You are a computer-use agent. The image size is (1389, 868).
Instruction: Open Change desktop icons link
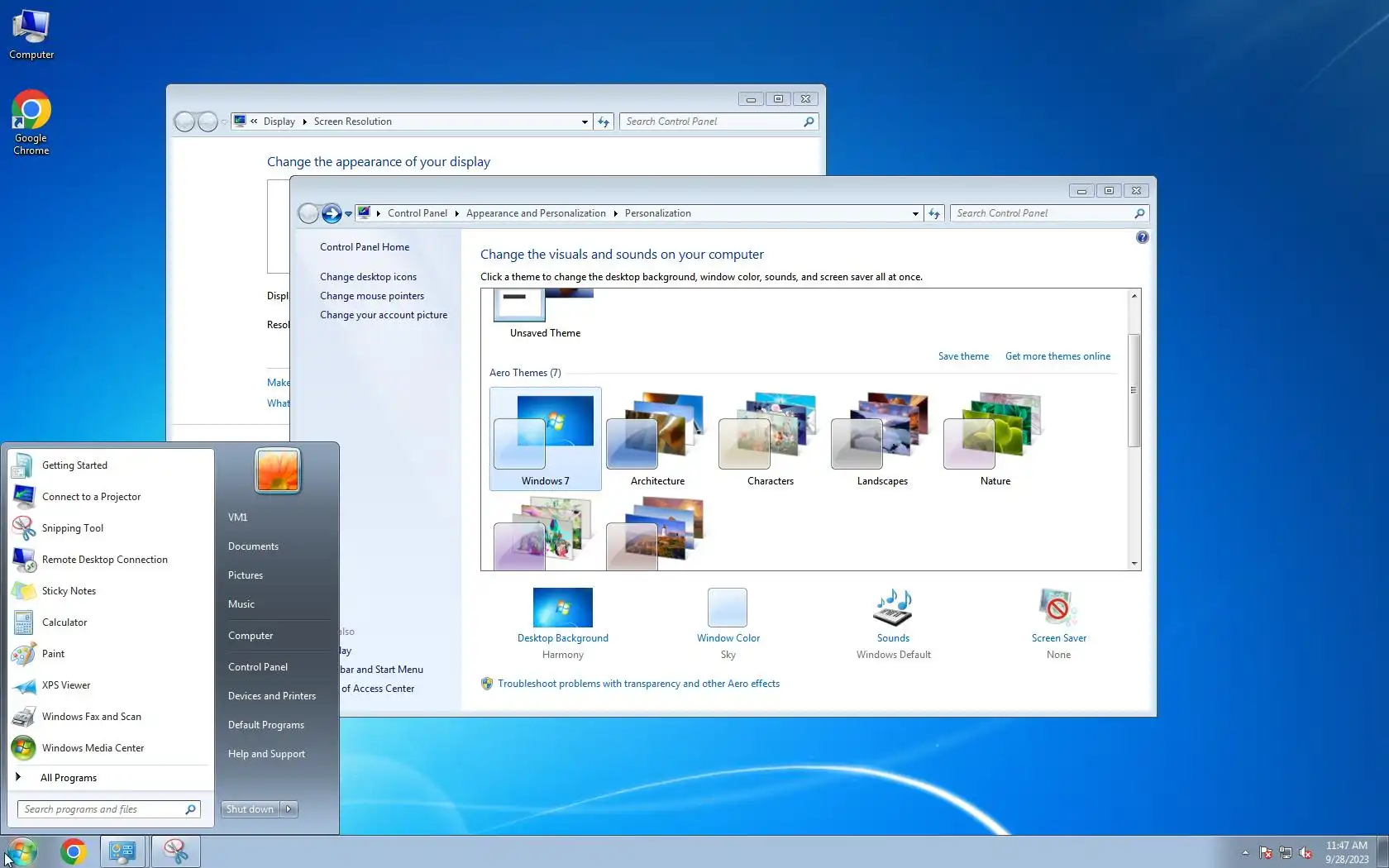pos(368,277)
